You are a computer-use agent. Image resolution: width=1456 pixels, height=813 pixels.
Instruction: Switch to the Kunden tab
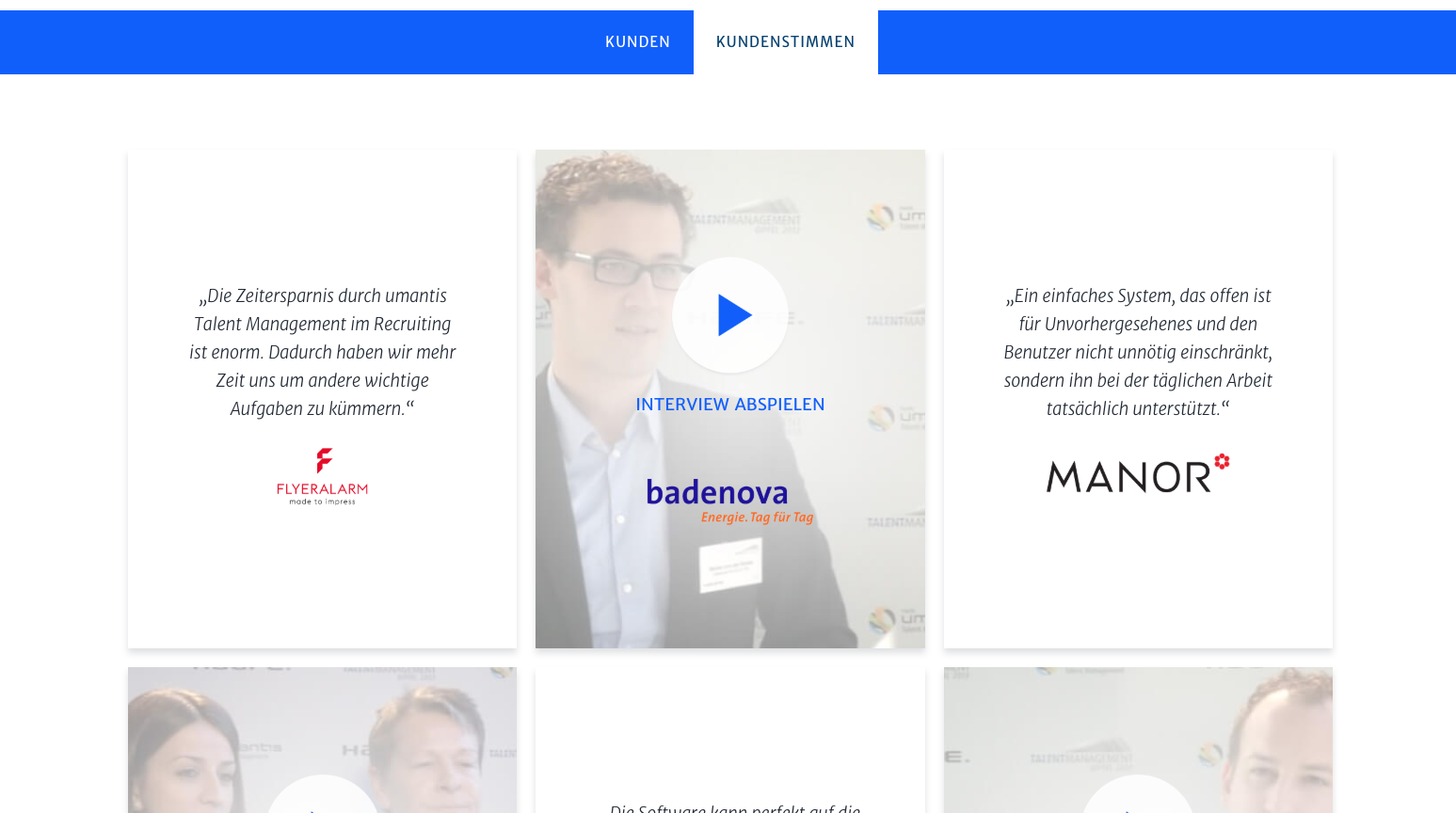(x=637, y=42)
